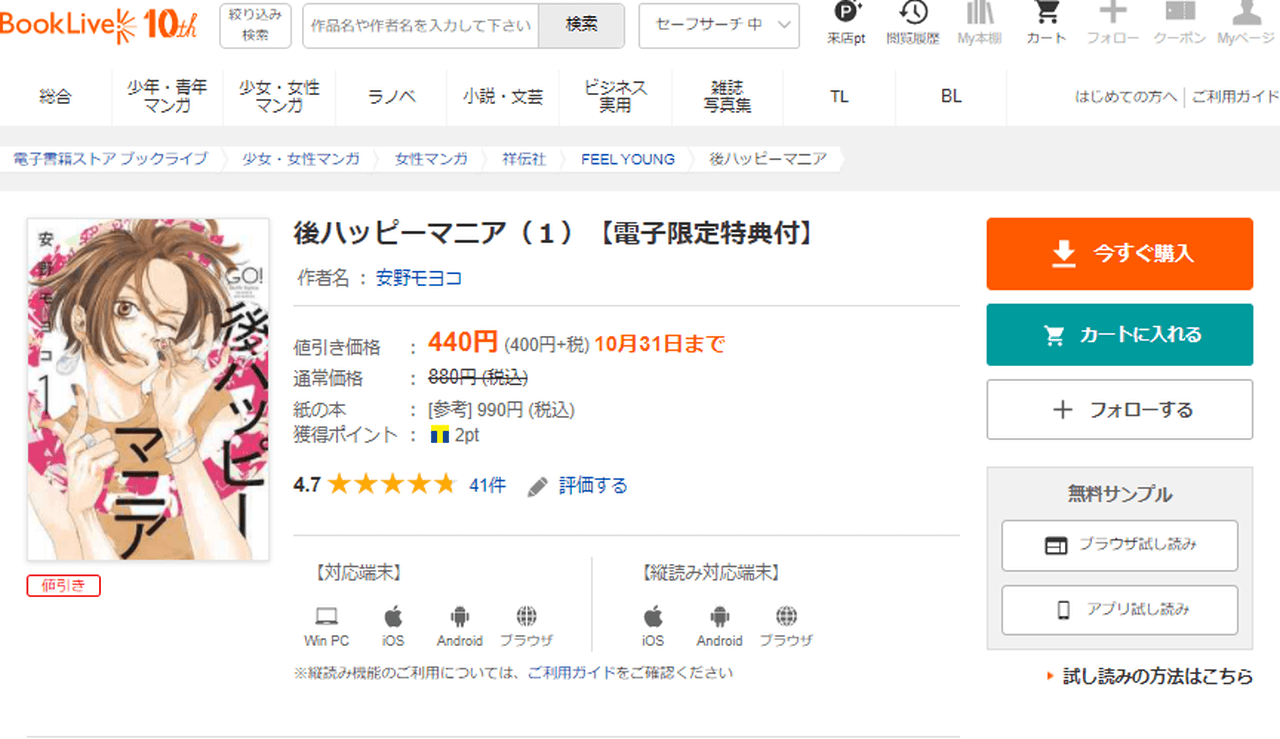The width and height of the screenshot is (1280, 739).
Task: Open the クーポン coupon icon
Action: point(1180,14)
